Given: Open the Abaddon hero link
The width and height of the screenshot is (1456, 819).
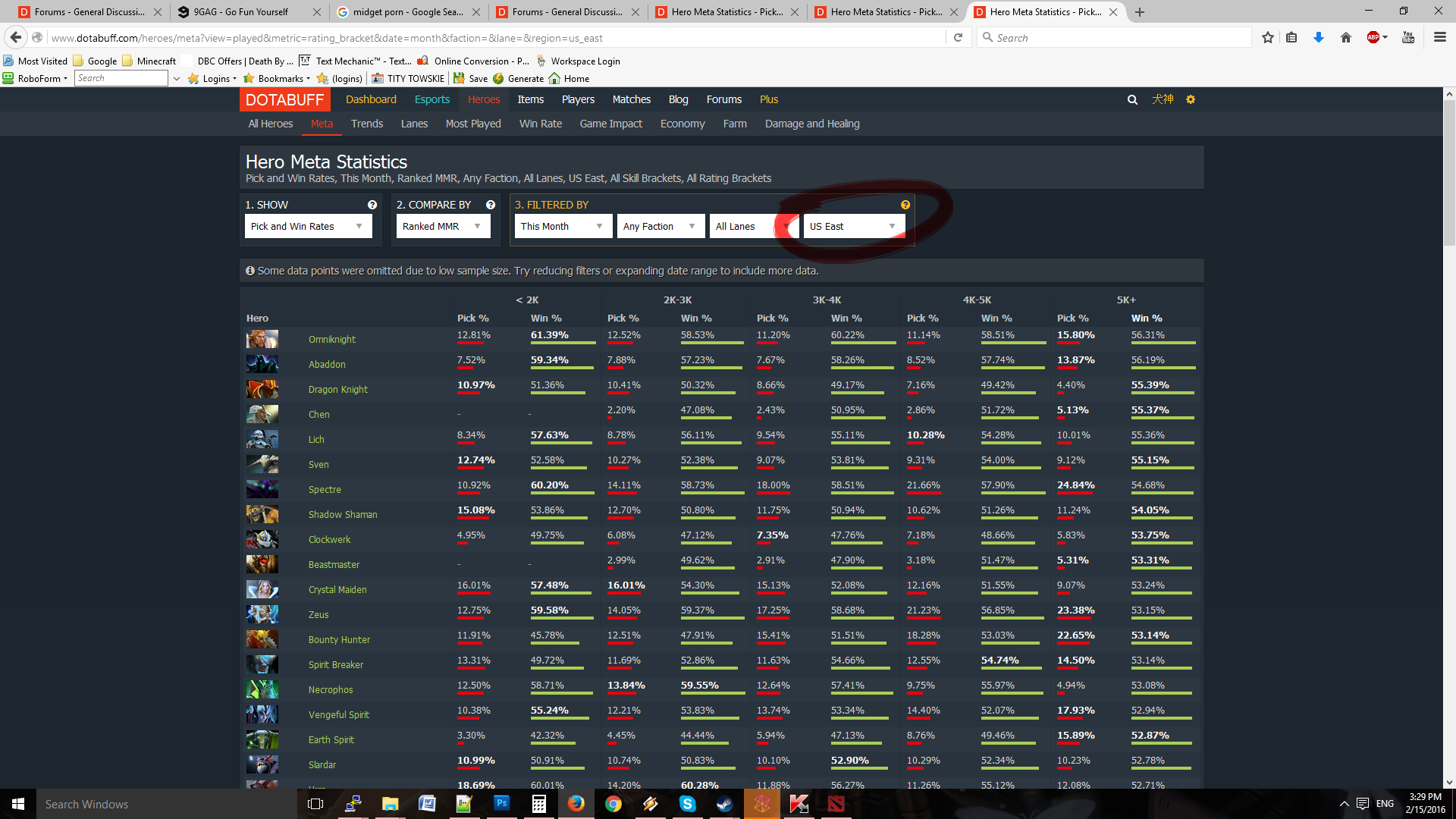Looking at the screenshot, I should tap(327, 364).
